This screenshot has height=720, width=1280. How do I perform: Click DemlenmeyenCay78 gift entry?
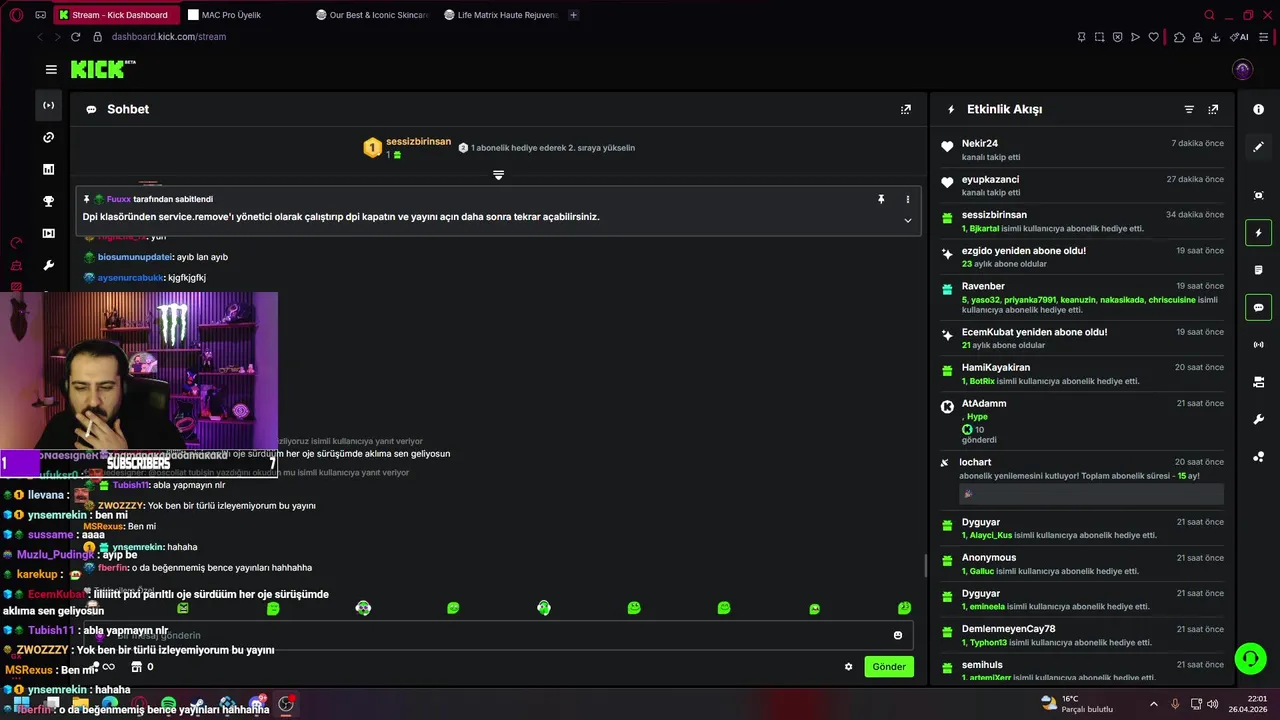tap(1084, 635)
